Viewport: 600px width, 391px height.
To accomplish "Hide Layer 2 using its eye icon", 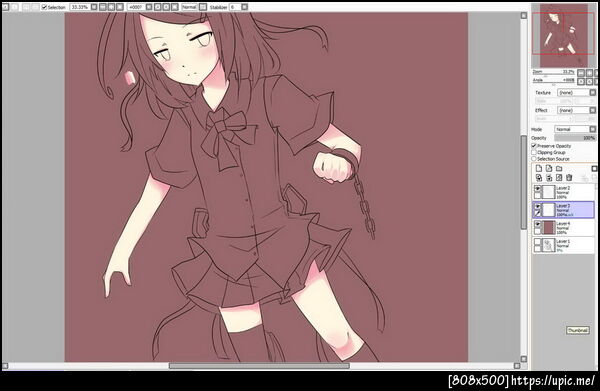I will coord(537,189).
